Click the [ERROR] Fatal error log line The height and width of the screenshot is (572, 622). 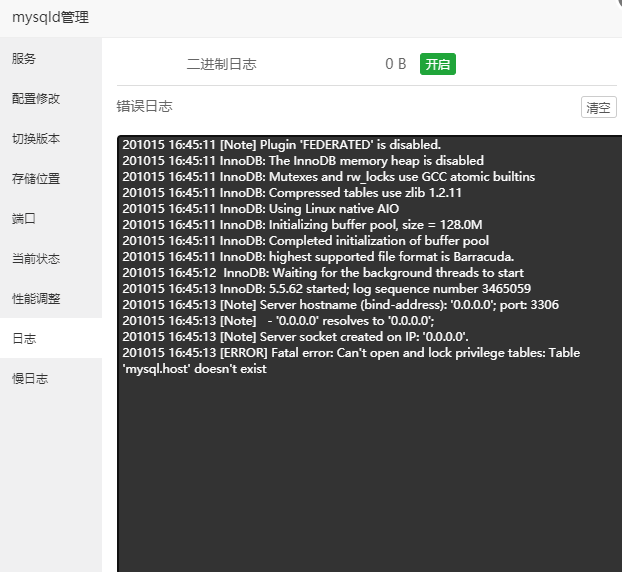[x=351, y=353]
